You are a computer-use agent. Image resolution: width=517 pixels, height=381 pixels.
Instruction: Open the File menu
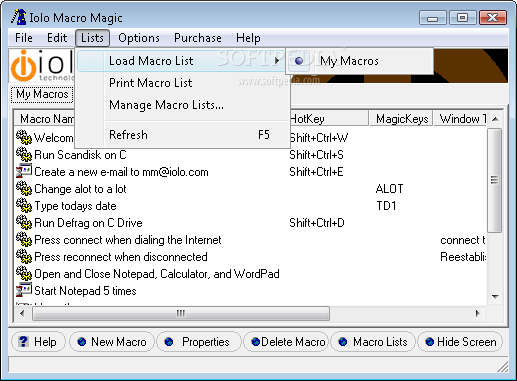pyautogui.click(x=24, y=38)
